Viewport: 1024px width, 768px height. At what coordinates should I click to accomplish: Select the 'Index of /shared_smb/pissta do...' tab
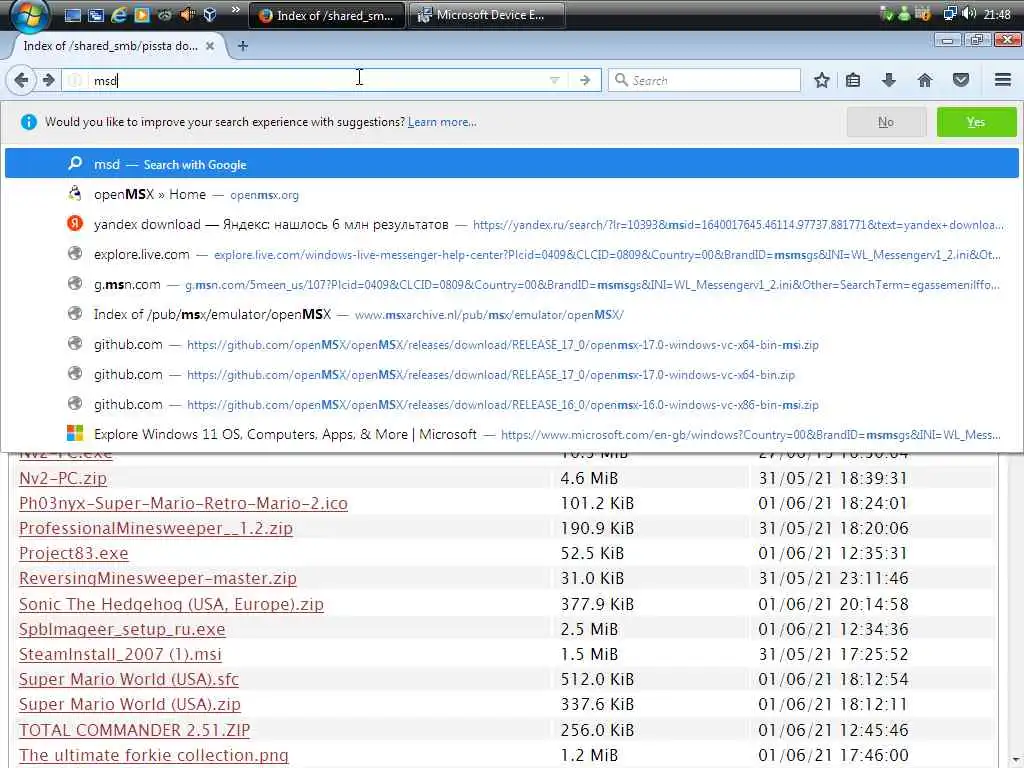click(111, 46)
